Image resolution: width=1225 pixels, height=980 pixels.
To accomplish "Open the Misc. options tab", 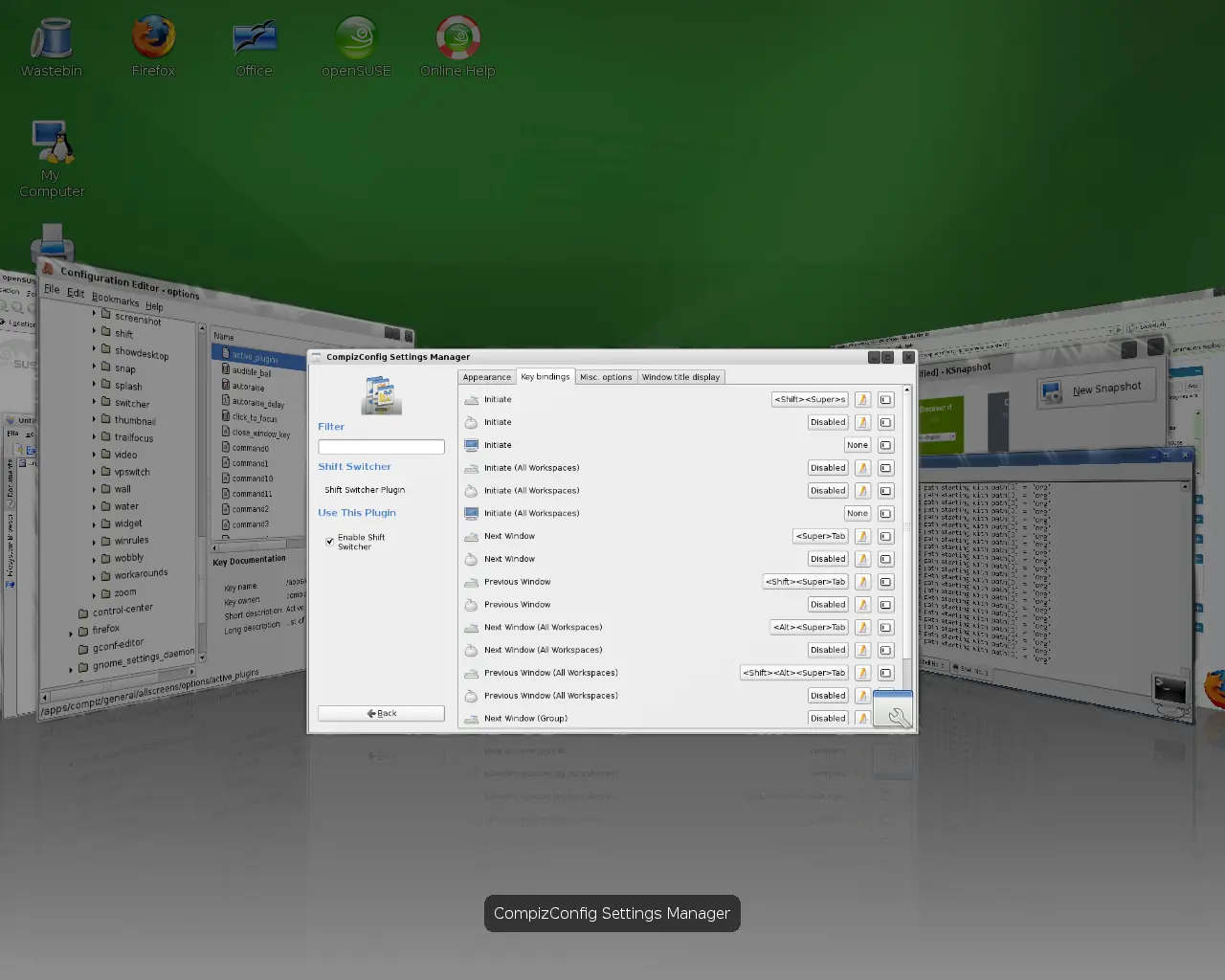I will 606,377.
